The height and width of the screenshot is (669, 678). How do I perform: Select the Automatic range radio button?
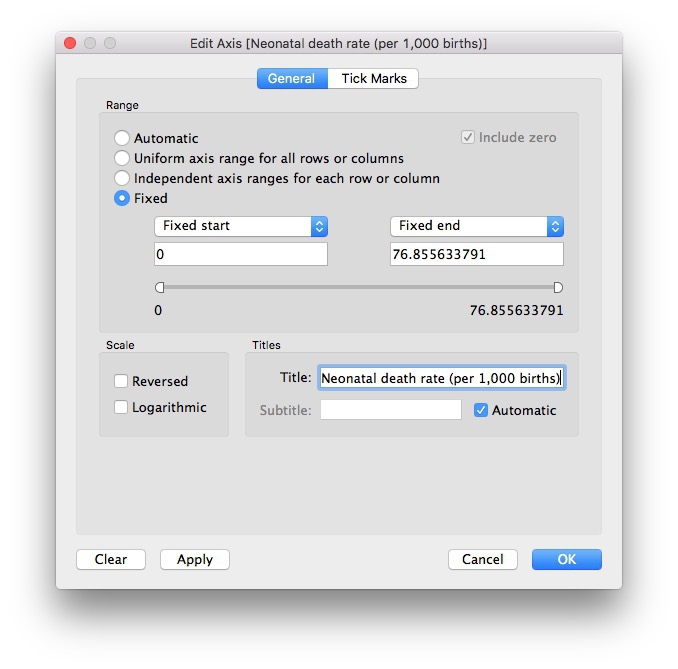tap(122, 138)
